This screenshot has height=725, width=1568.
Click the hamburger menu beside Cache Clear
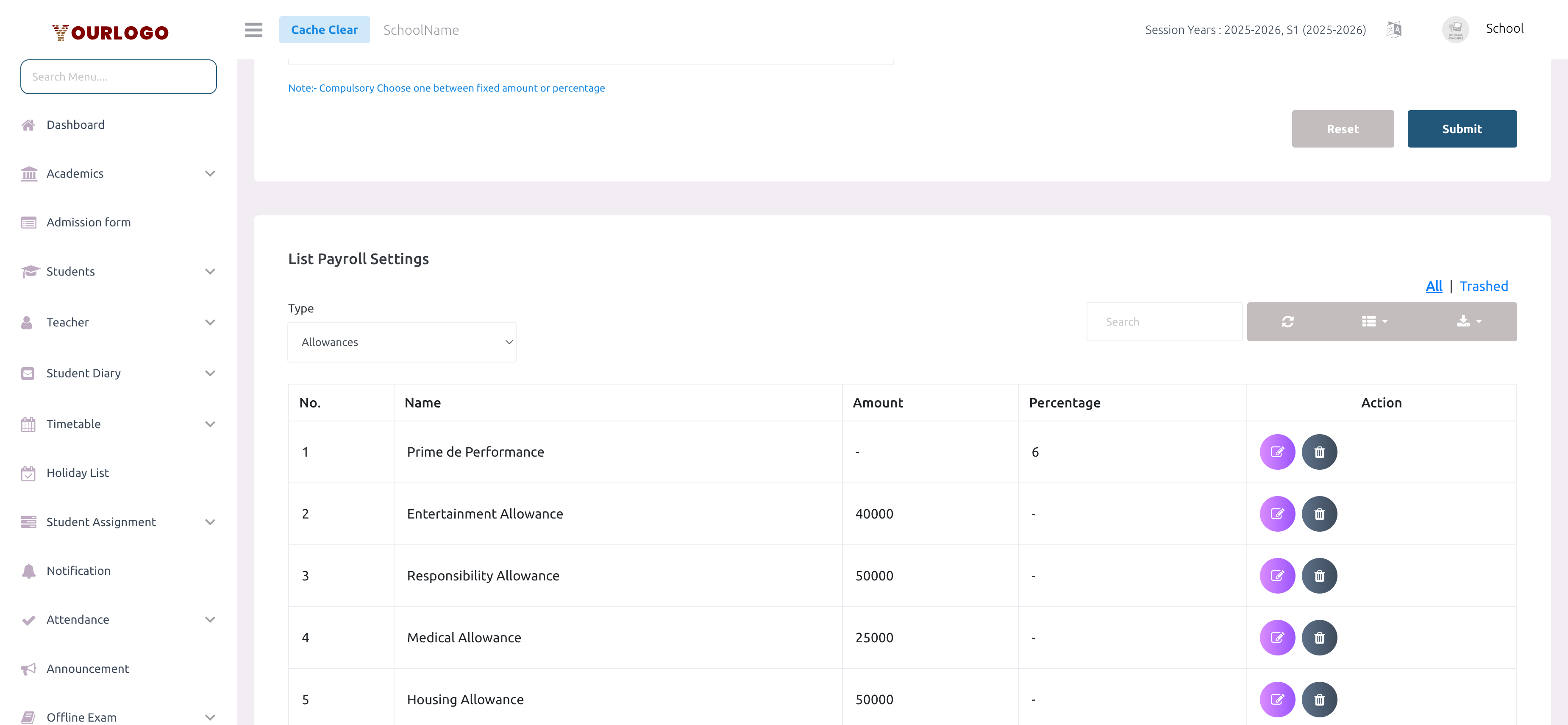point(253,30)
